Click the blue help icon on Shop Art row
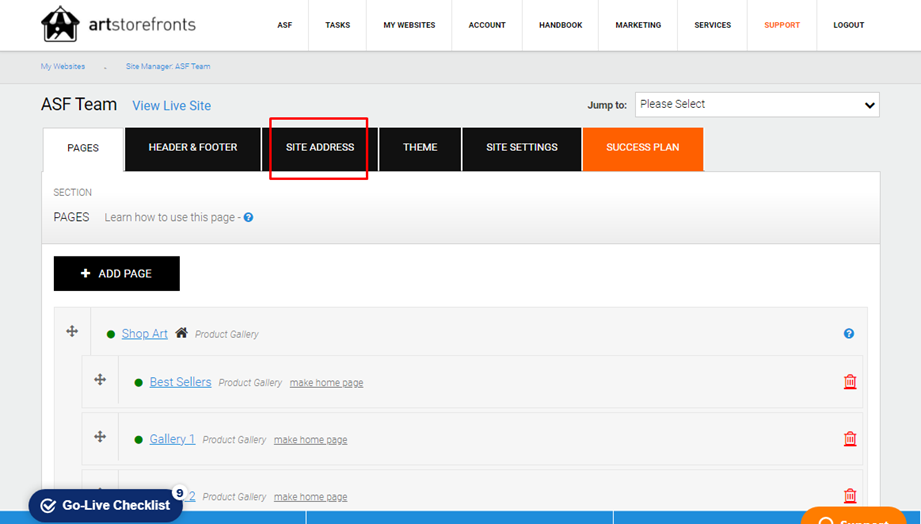Screen dimensions: 921x524 pos(849,334)
